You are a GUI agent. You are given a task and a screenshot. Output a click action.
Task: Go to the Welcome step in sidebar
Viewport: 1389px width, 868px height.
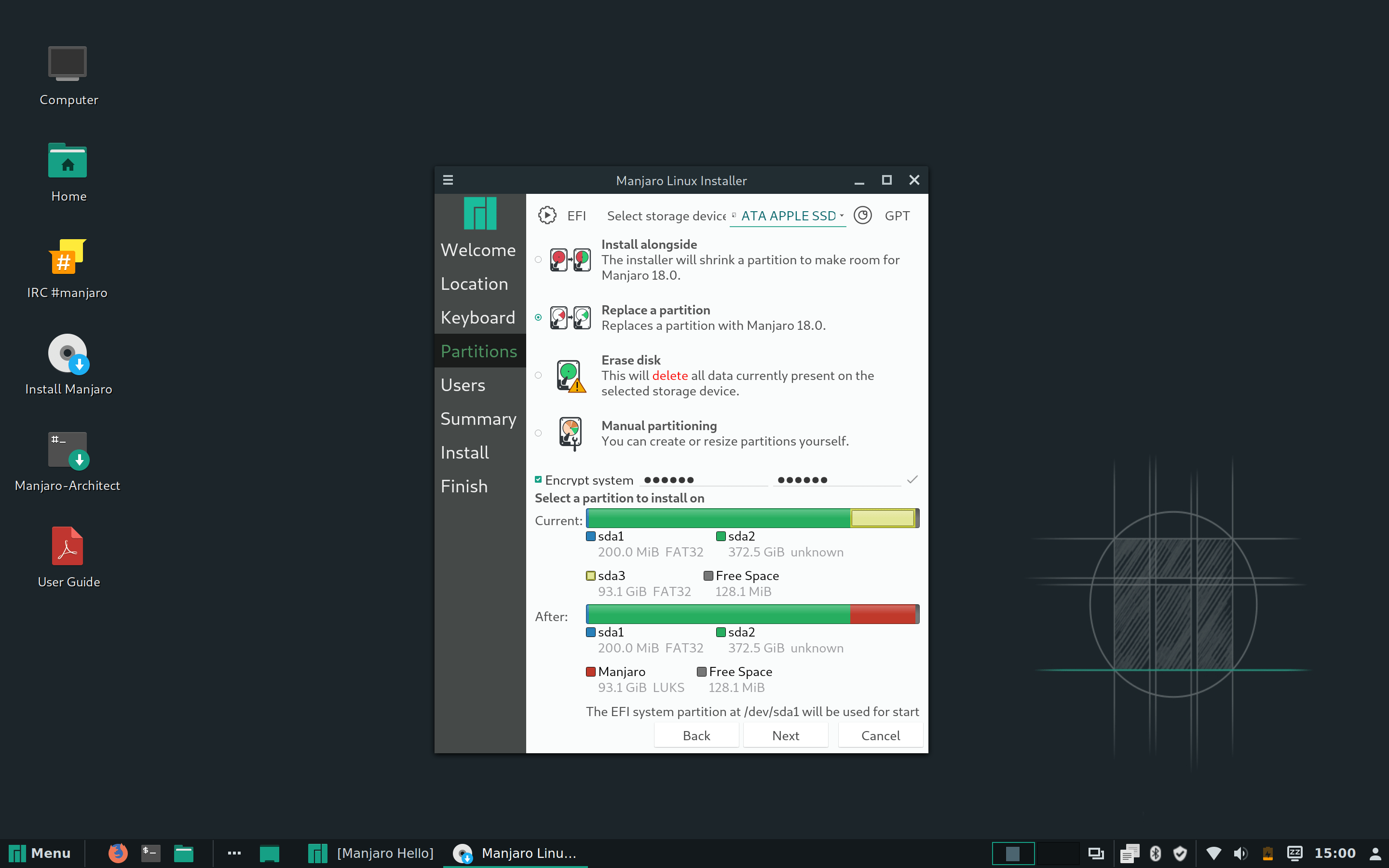click(479, 250)
